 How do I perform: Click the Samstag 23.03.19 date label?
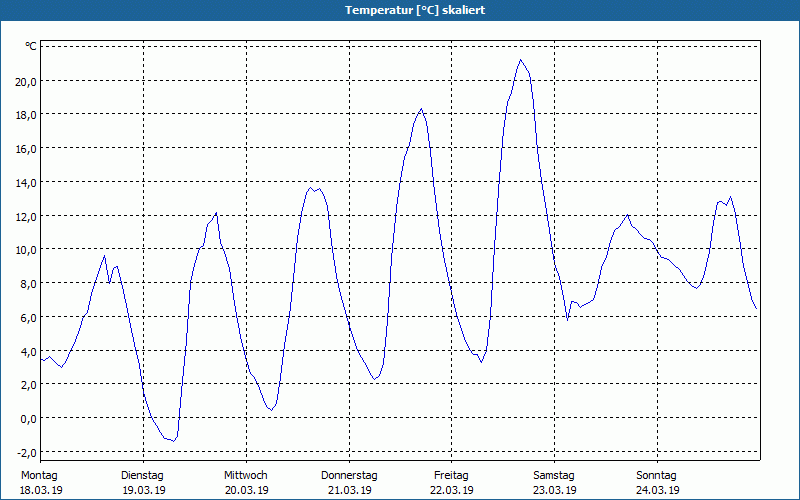point(554,483)
